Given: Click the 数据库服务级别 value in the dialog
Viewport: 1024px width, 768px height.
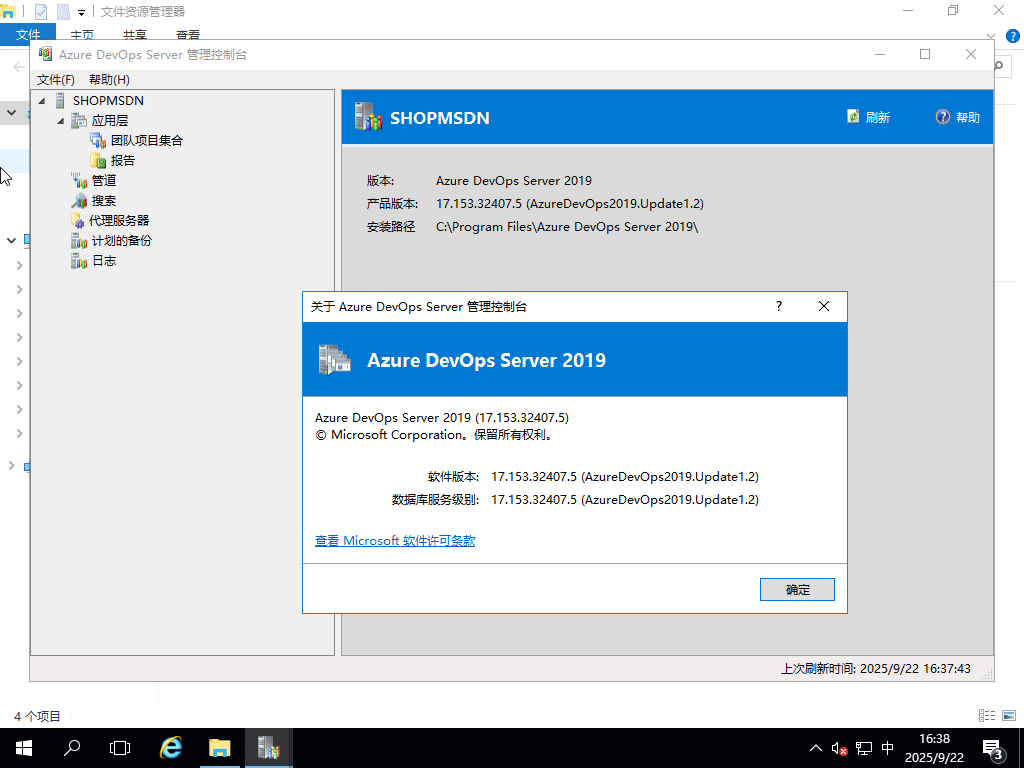Looking at the screenshot, I should (625, 500).
